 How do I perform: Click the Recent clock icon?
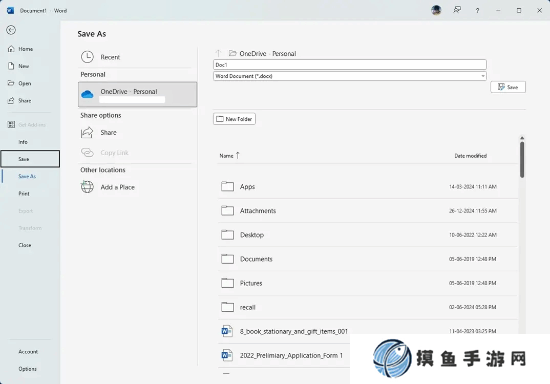coord(87,57)
